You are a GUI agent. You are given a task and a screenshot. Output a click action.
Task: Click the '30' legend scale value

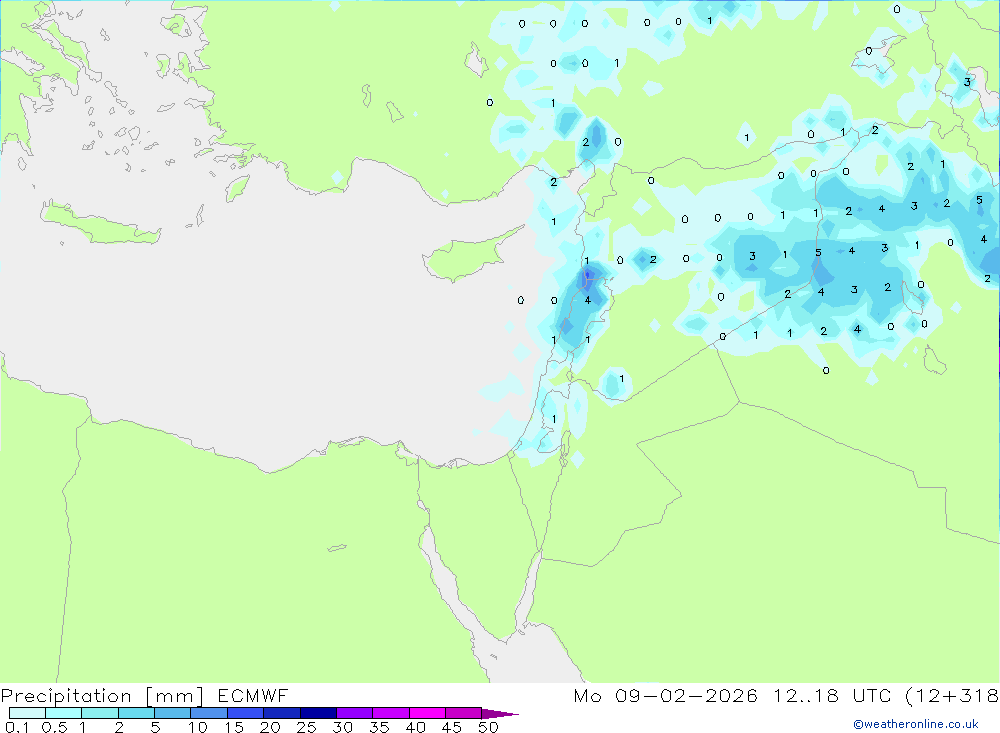point(342,727)
